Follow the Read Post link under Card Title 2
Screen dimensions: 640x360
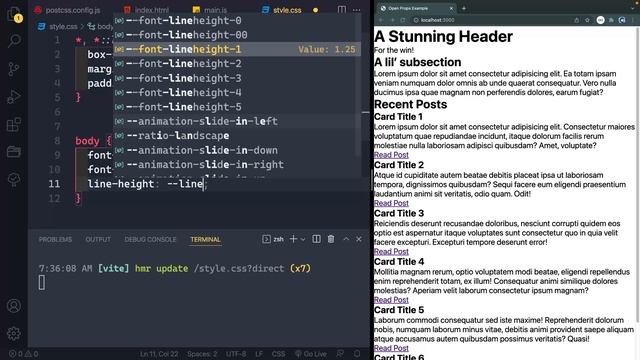coord(391,203)
